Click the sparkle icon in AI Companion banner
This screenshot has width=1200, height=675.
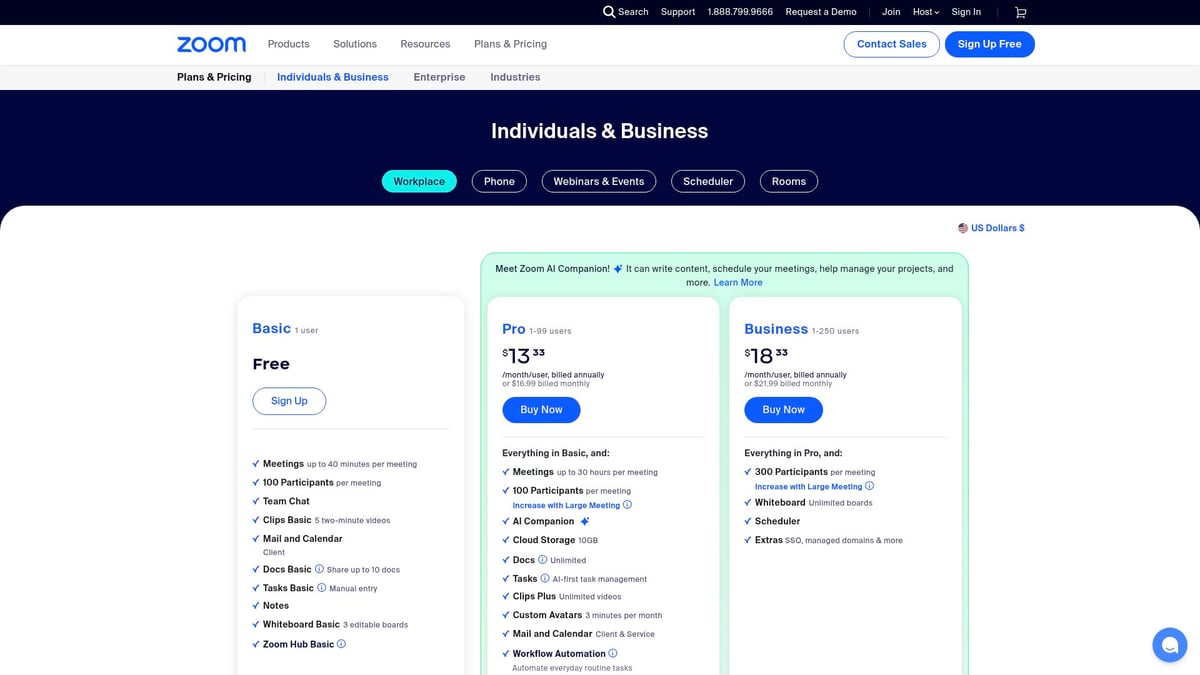pos(616,268)
